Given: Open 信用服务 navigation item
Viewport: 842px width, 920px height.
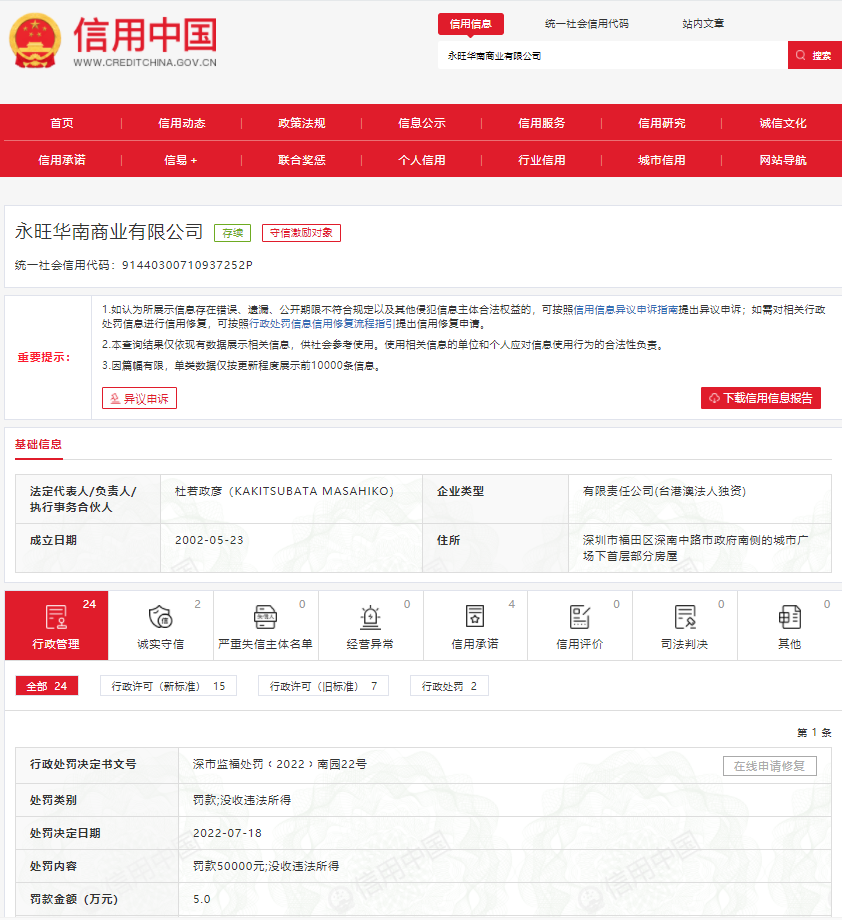Looking at the screenshot, I should click(542, 123).
